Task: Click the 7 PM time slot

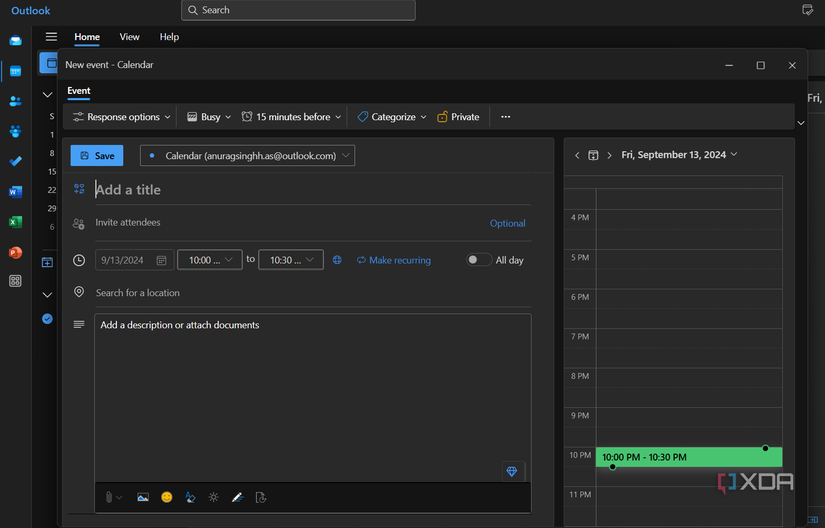Action: (689, 348)
